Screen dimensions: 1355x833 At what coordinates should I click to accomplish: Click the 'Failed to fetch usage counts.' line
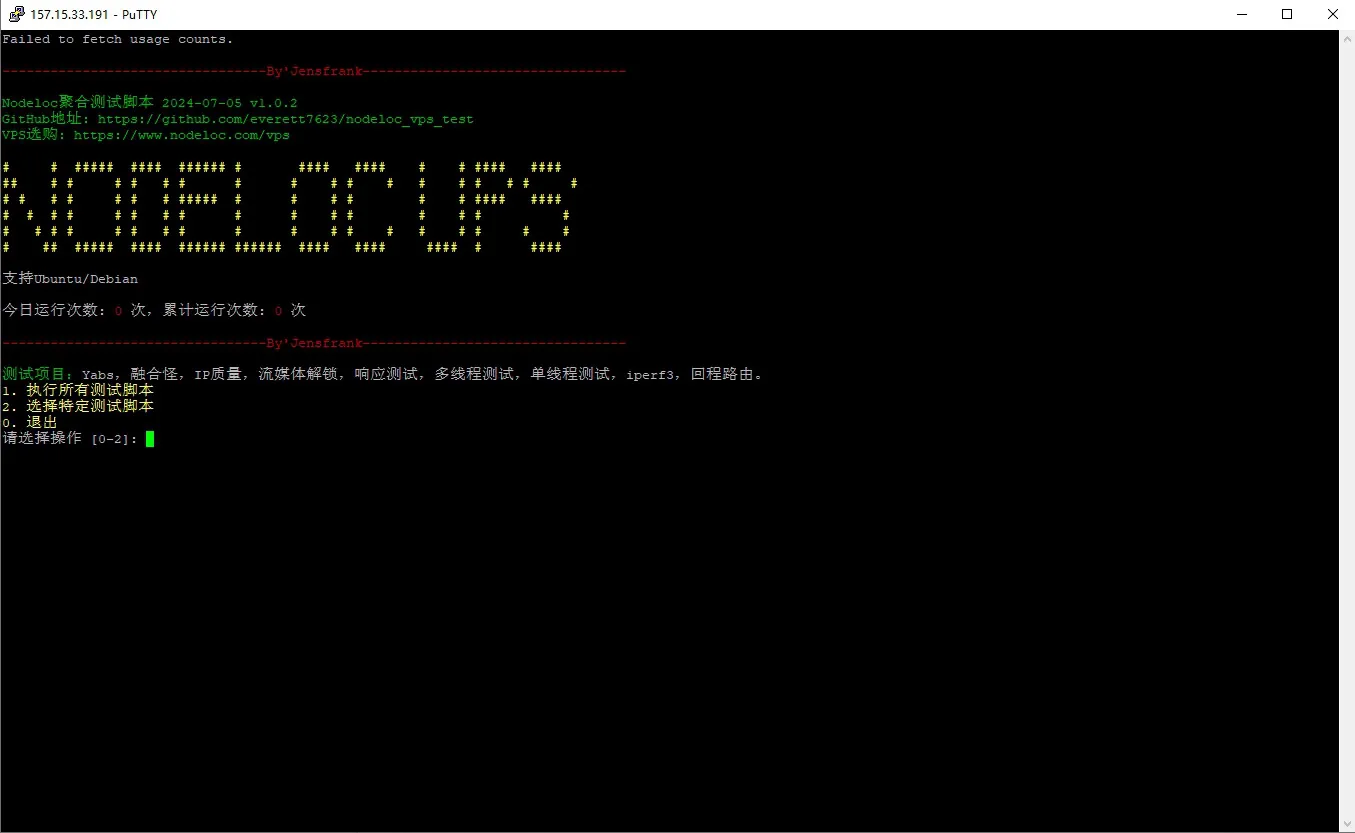(118, 39)
